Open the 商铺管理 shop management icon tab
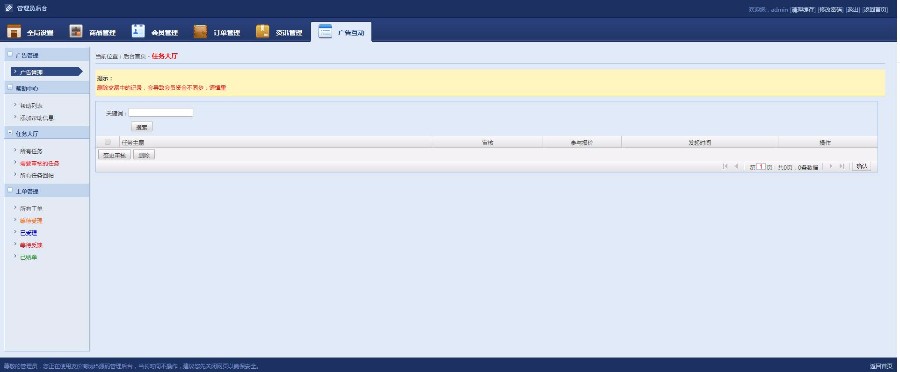Viewport: 900px width, 372px height. coord(92,32)
